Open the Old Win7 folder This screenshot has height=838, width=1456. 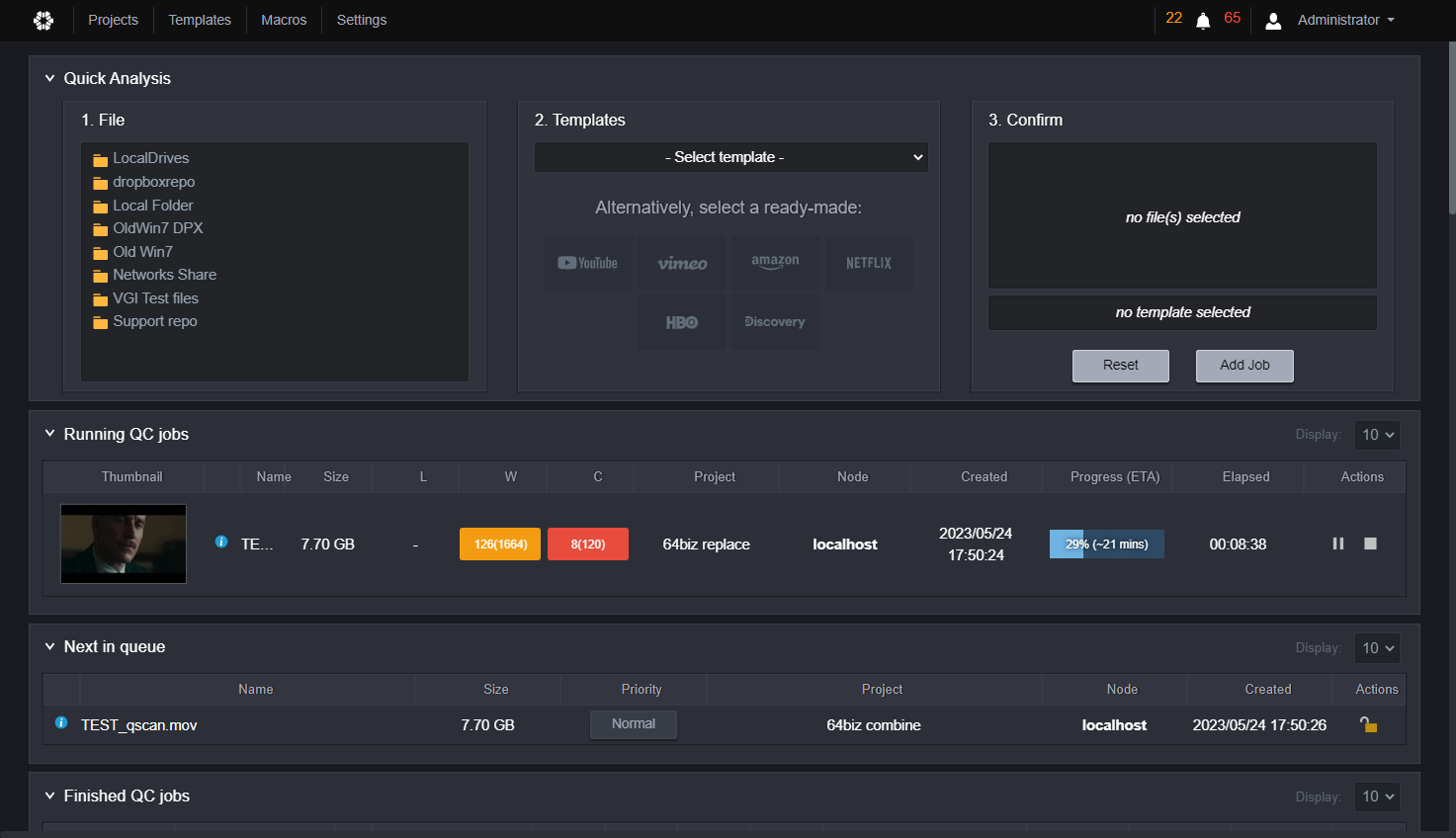[x=132, y=252]
